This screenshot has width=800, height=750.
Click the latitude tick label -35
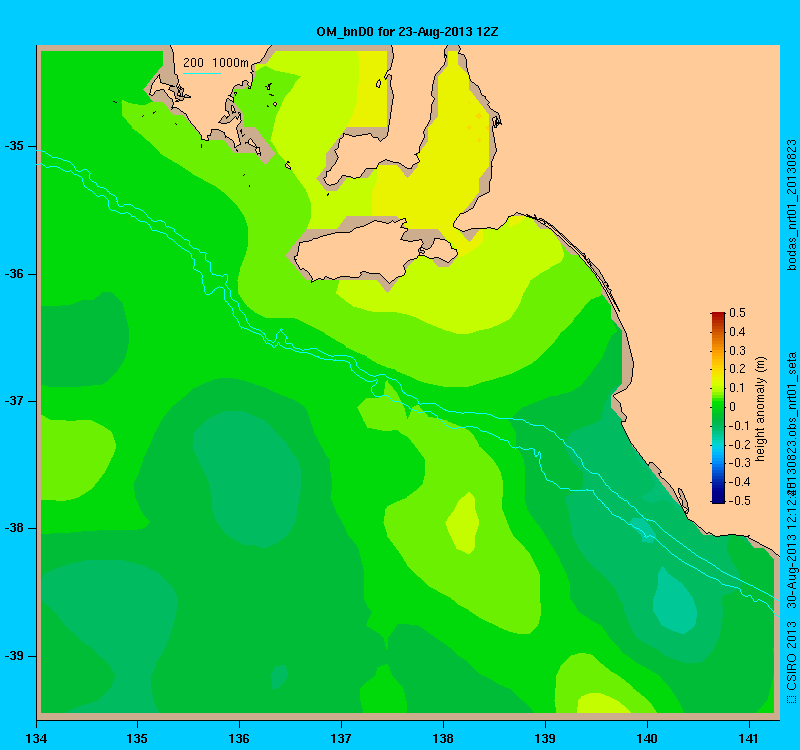click(x=14, y=146)
